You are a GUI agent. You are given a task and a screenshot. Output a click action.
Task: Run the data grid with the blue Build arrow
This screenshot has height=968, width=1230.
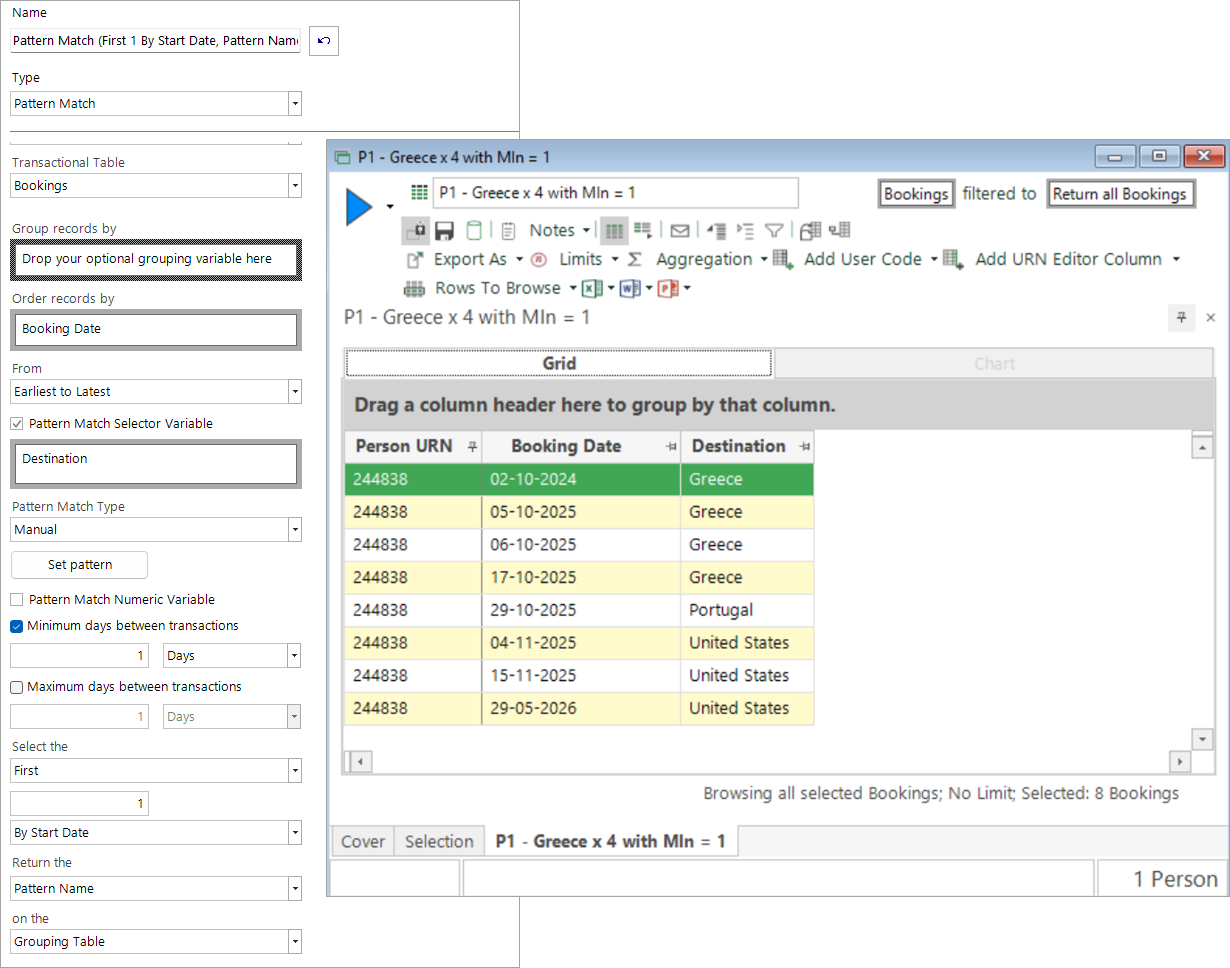[359, 207]
